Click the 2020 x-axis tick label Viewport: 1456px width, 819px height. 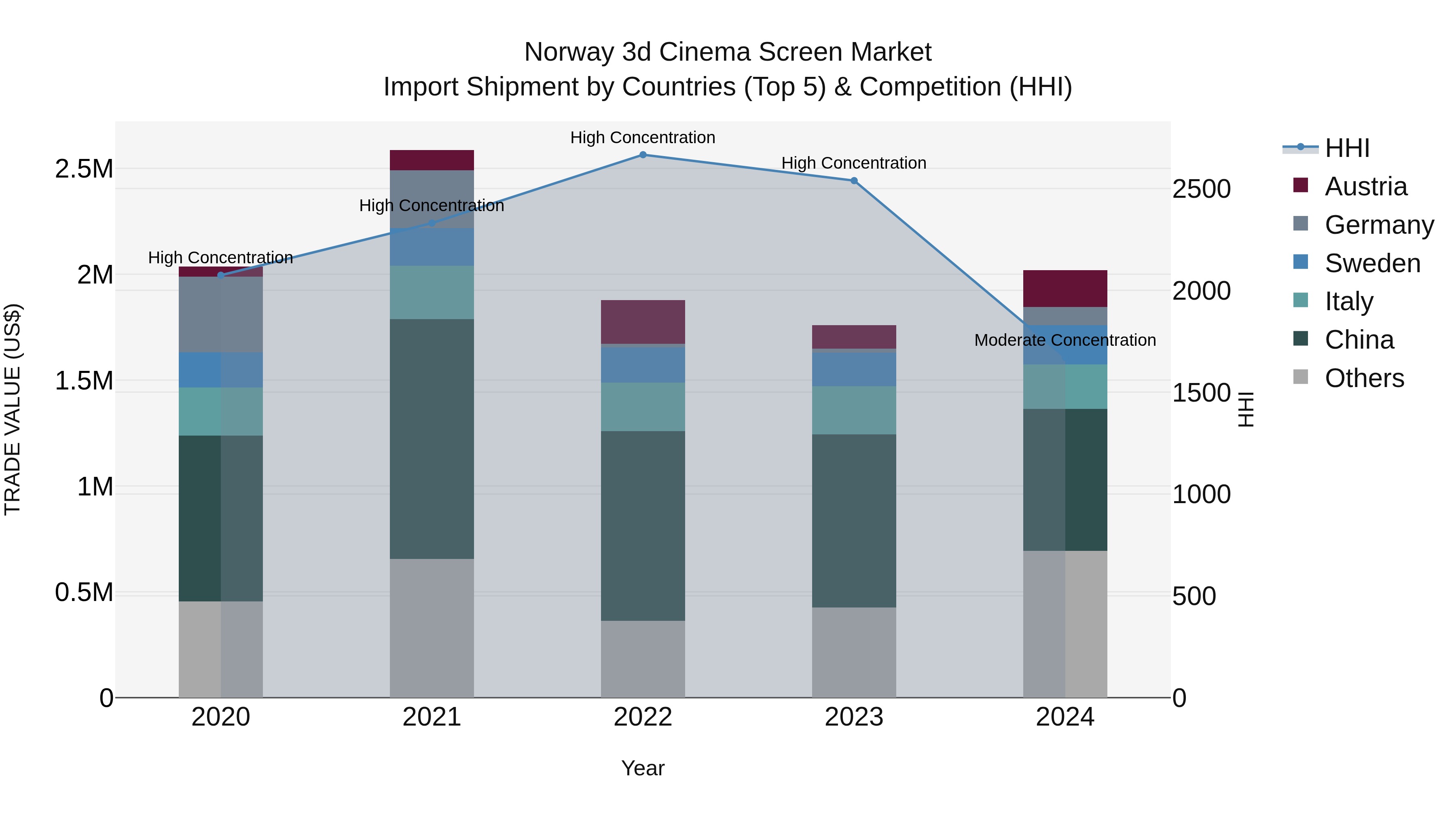[221, 717]
